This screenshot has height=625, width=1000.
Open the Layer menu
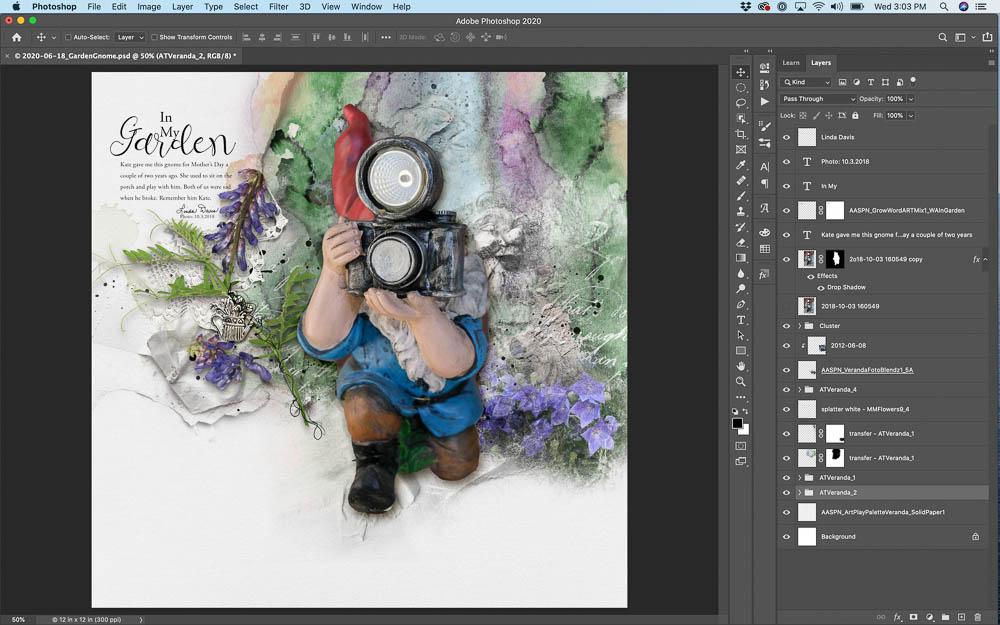point(182,6)
